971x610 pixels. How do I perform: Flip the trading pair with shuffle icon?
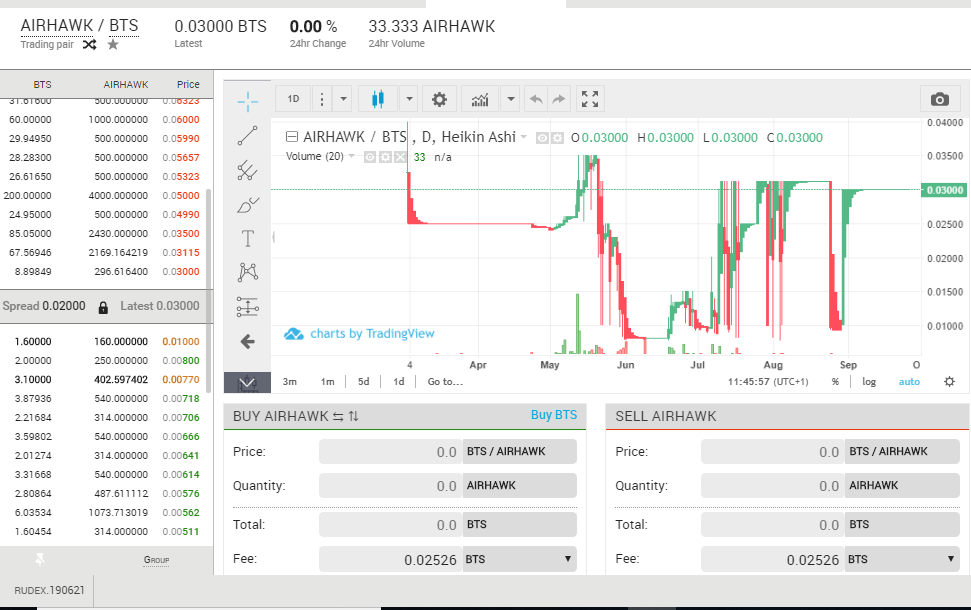point(90,45)
